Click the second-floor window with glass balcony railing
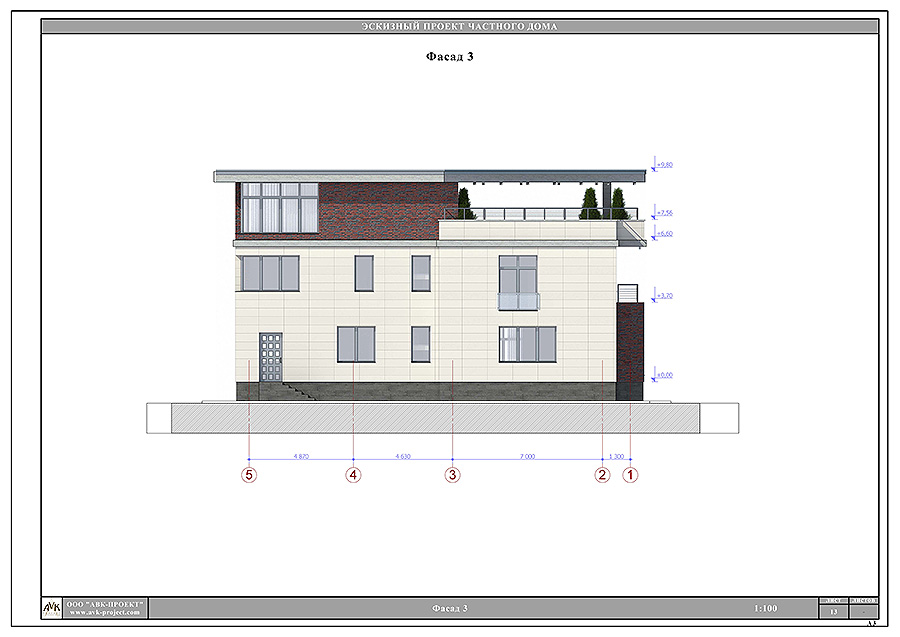The width and height of the screenshot is (900, 637). 518,283
